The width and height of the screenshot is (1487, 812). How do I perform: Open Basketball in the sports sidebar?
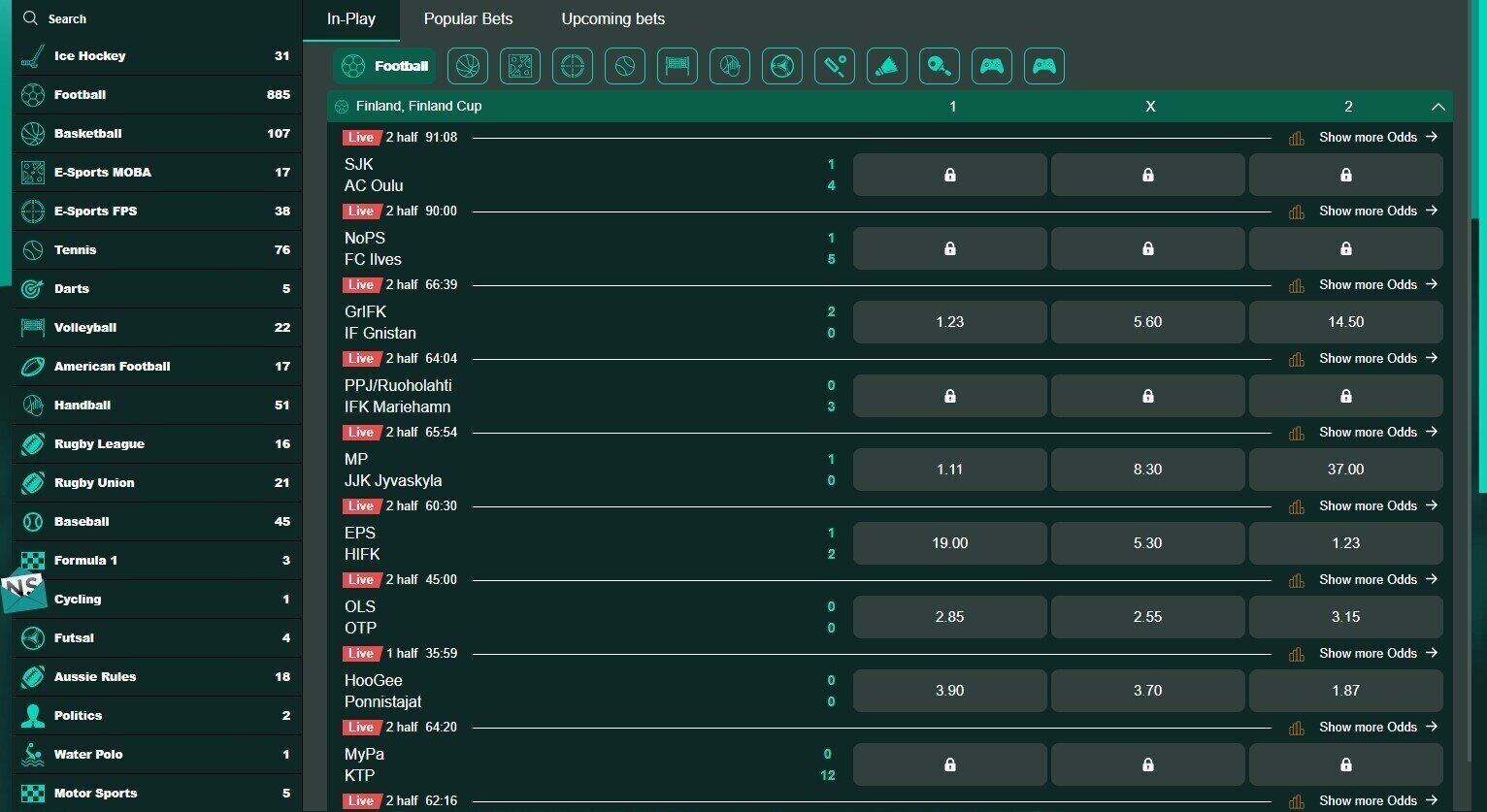click(156, 134)
